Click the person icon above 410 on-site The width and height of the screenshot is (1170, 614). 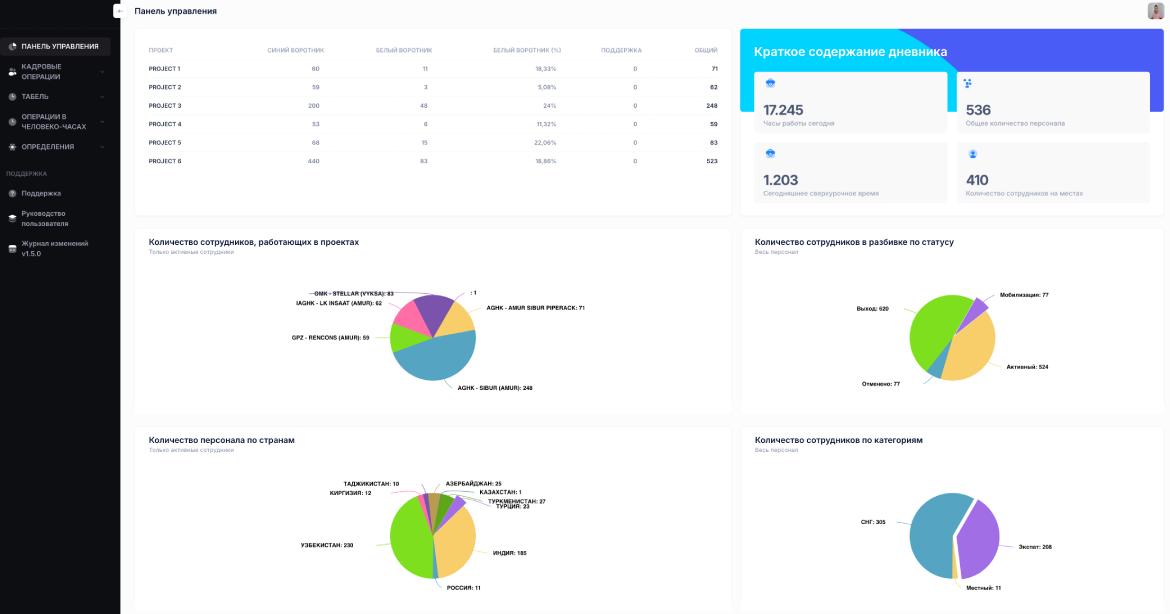(972, 154)
